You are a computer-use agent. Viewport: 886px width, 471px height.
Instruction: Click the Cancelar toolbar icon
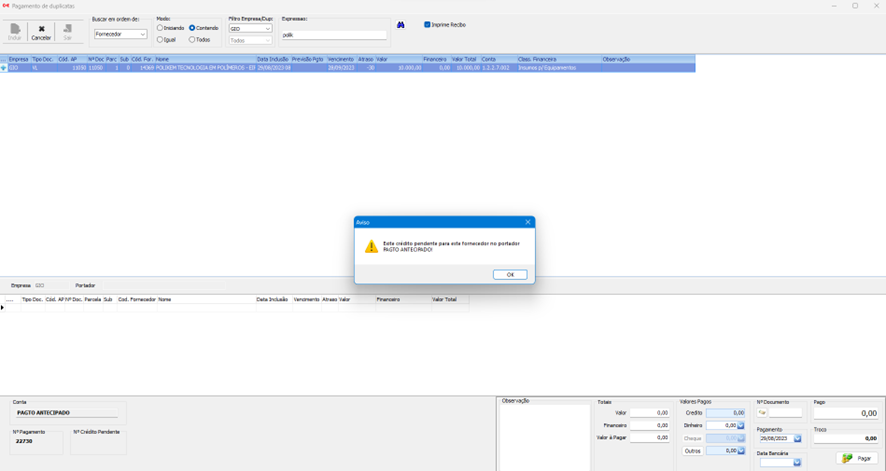[x=41, y=32]
